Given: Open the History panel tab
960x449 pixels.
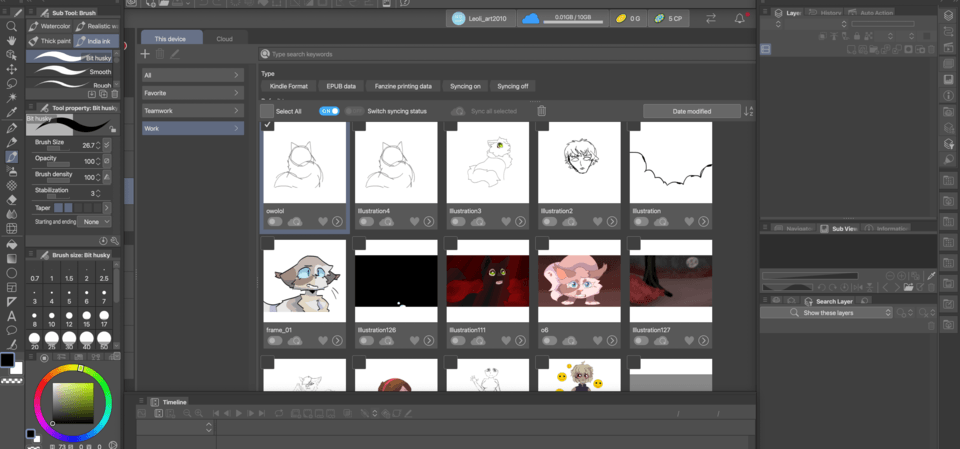Looking at the screenshot, I should click(x=825, y=13).
